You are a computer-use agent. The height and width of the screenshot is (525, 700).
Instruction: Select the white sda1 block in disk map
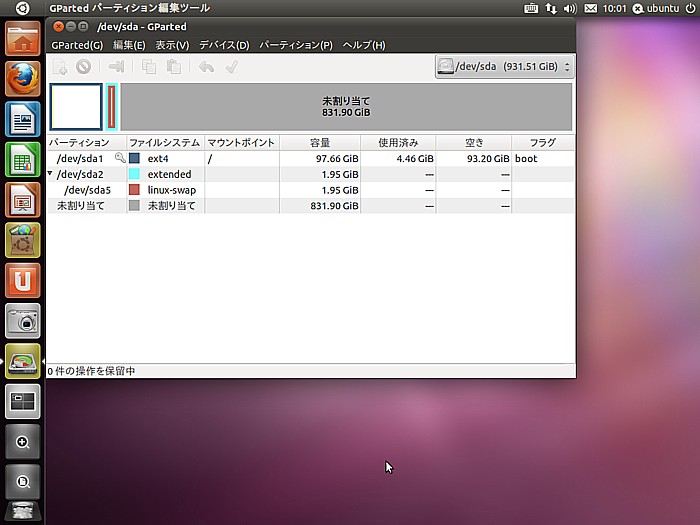click(76, 107)
